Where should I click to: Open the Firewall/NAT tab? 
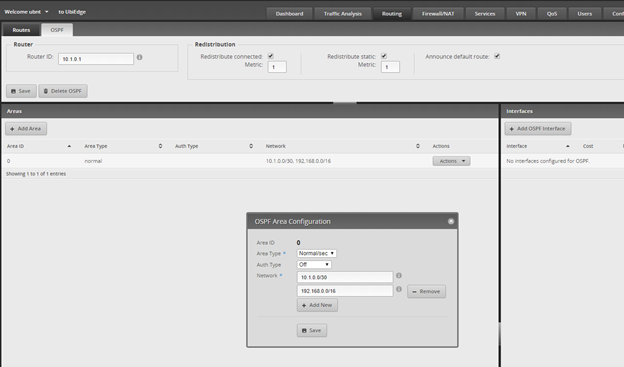point(438,14)
